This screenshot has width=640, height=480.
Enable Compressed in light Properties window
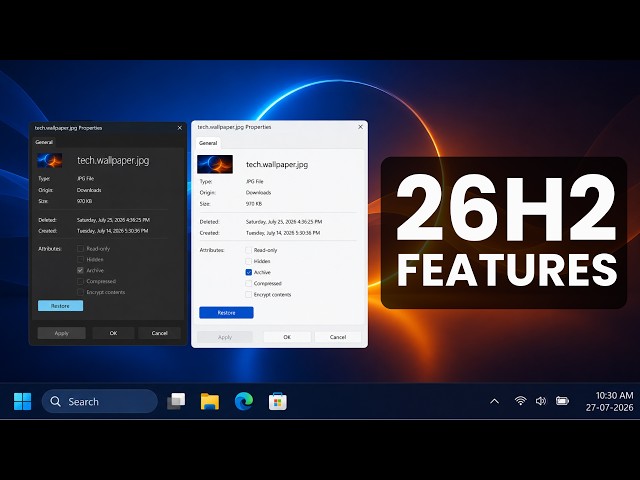click(249, 283)
